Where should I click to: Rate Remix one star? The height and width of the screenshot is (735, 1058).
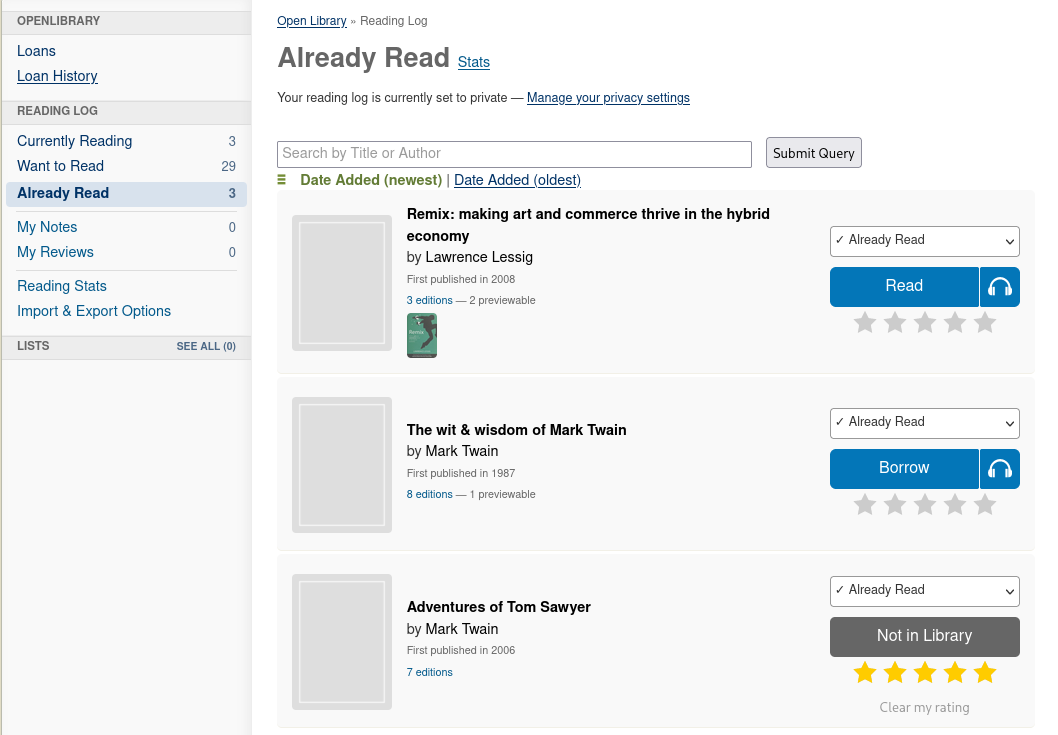pyautogui.click(x=865, y=323)
